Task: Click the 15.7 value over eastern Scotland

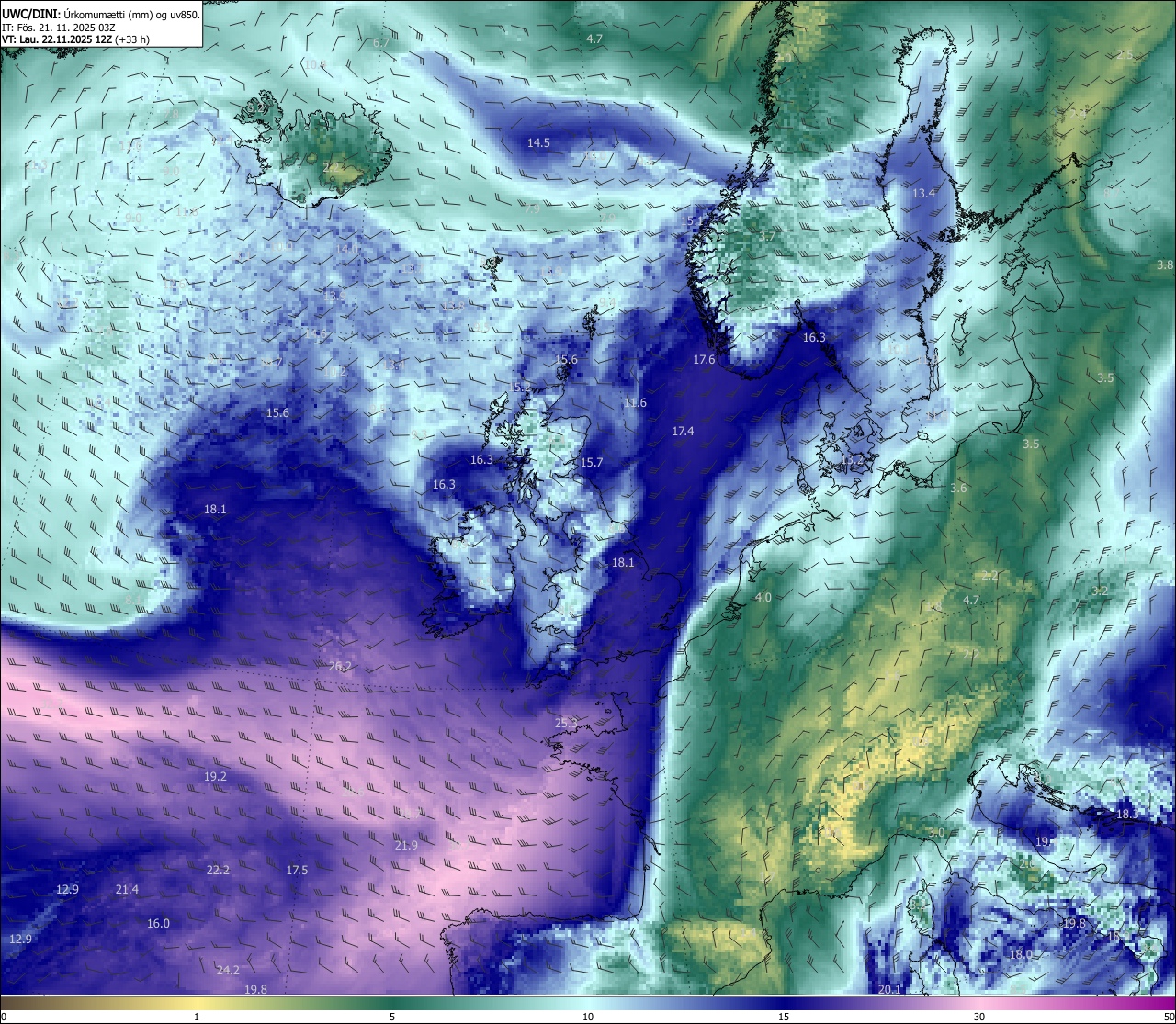Action: click(591, 463)
